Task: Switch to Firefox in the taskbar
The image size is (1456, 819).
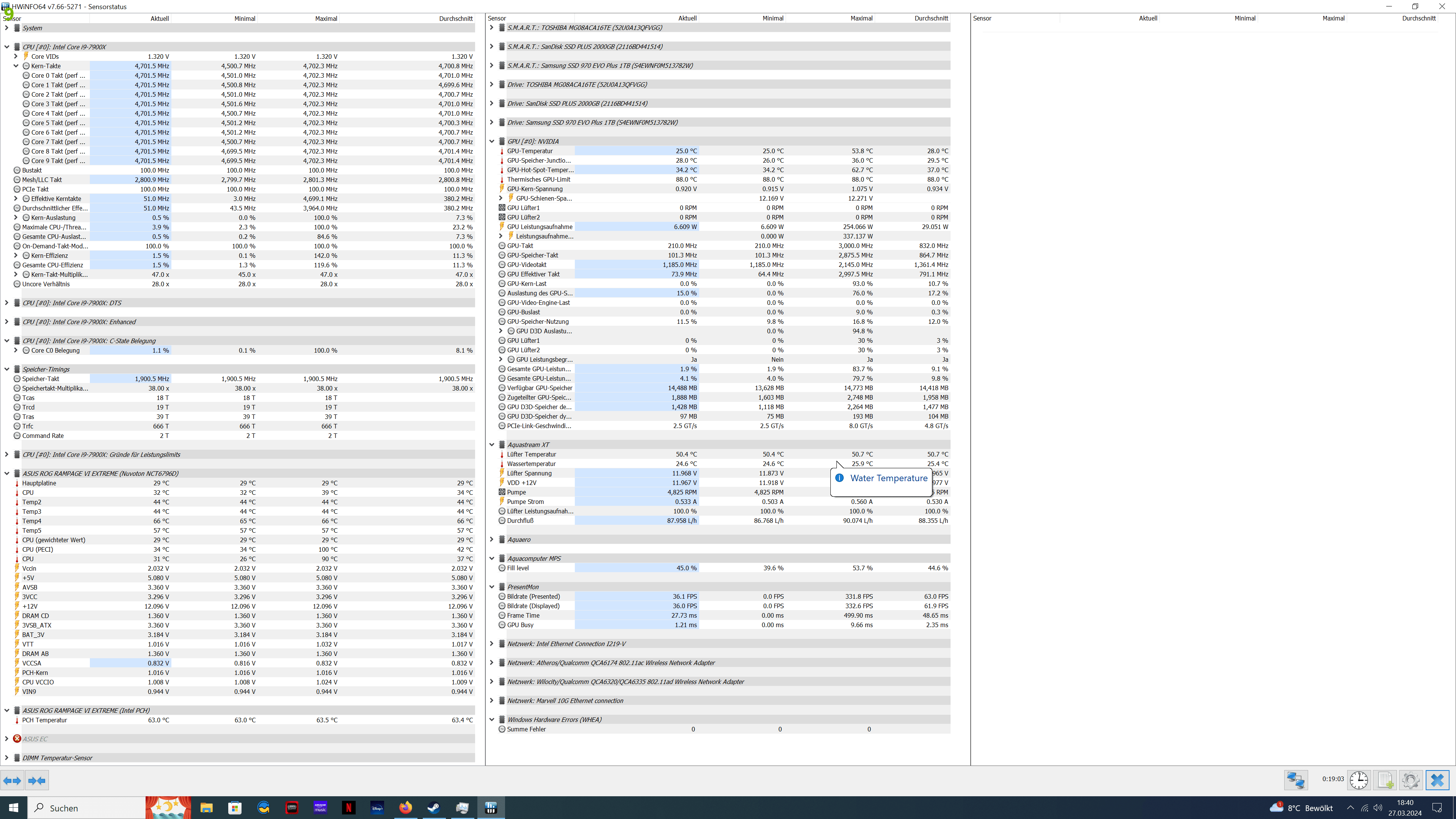Action: (406, 808)
